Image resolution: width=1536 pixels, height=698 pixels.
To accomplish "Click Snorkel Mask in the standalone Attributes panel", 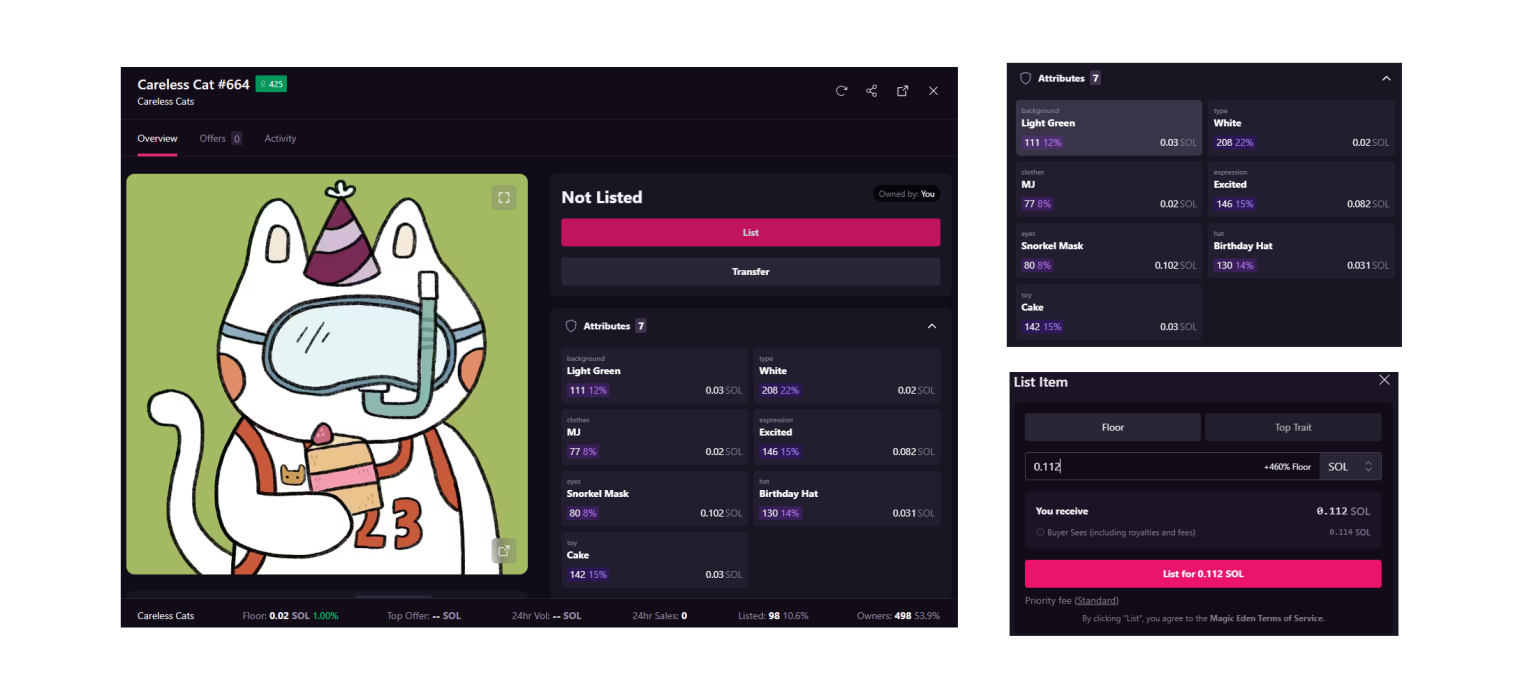I will 1109,250.
